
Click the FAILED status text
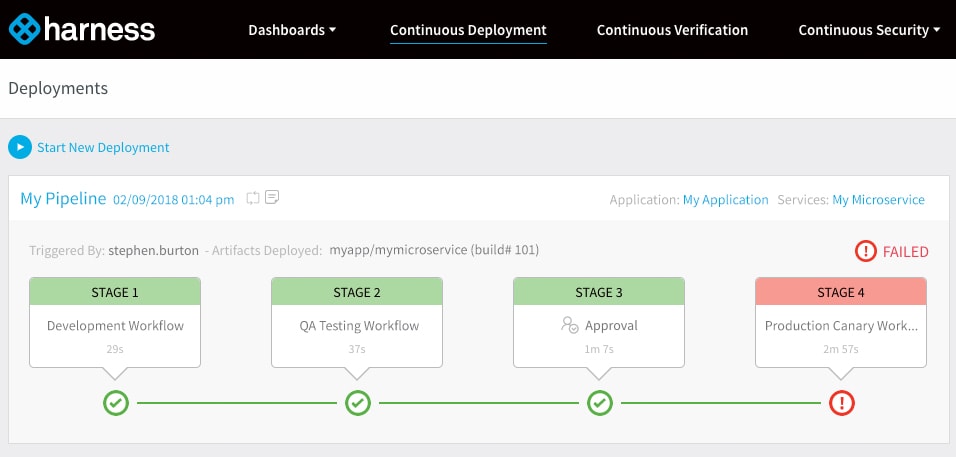[905, 252]
